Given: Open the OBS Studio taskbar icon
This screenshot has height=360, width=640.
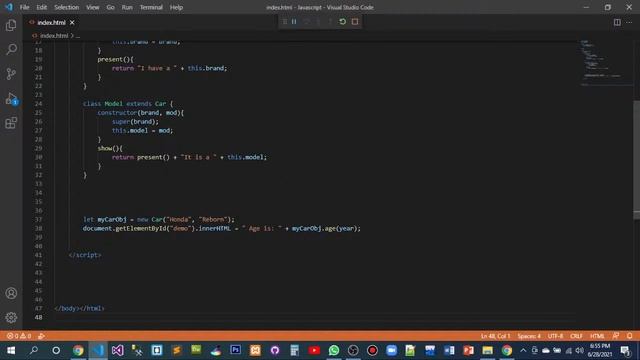Looking at the screenshot, I should coord(353,350).
